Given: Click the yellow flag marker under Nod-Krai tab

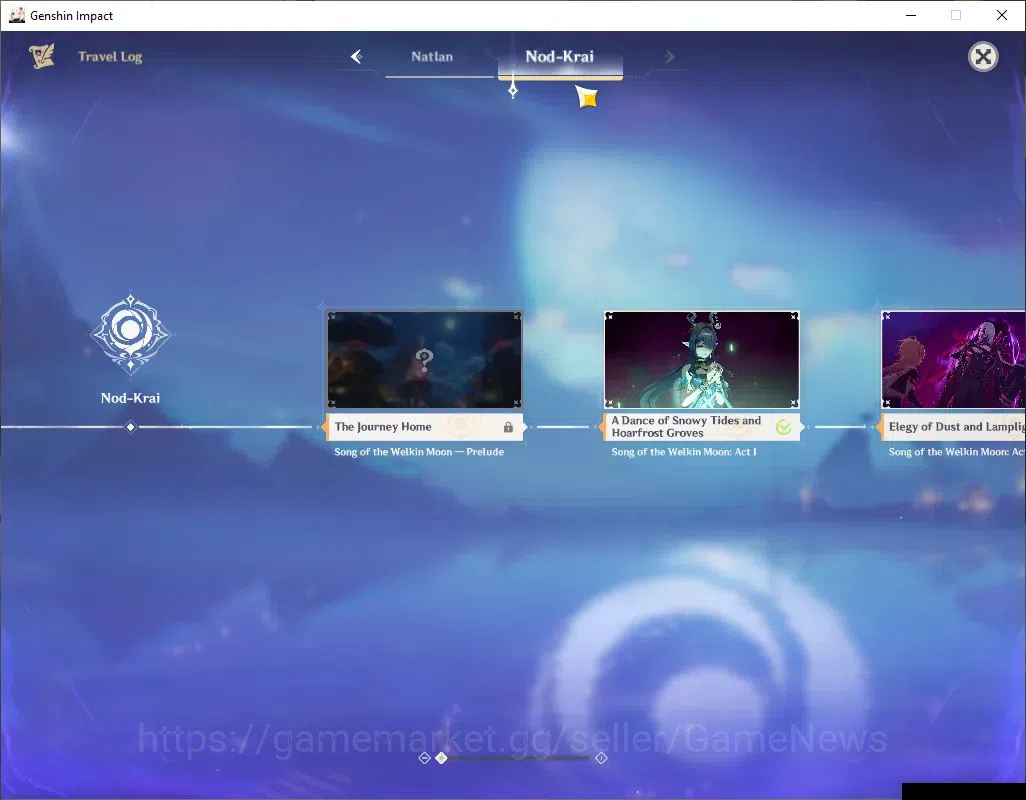Looking at the screenshot, I should click(x=588, y=97).
